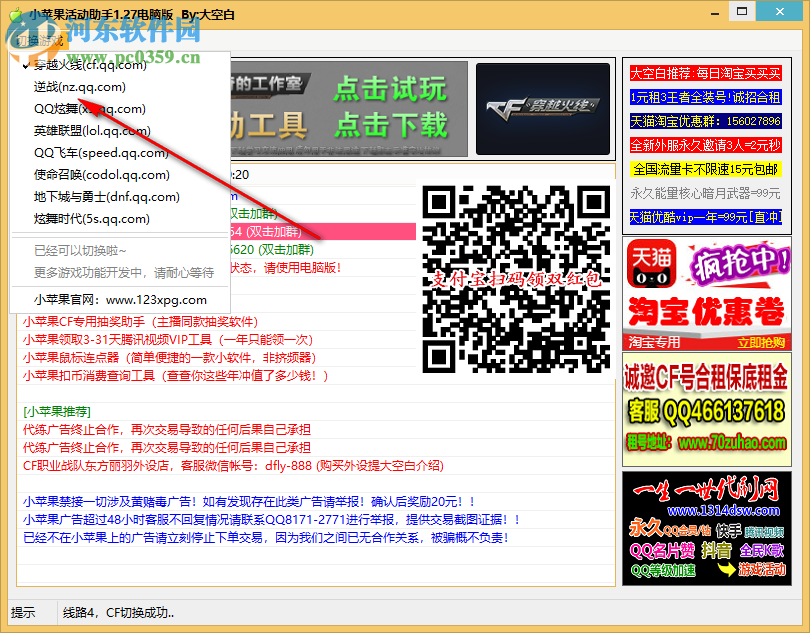Click the 点击试玩 banner text
Viewport: 810px width, 633px height.
pyautogui.click(x=390, y=89)
